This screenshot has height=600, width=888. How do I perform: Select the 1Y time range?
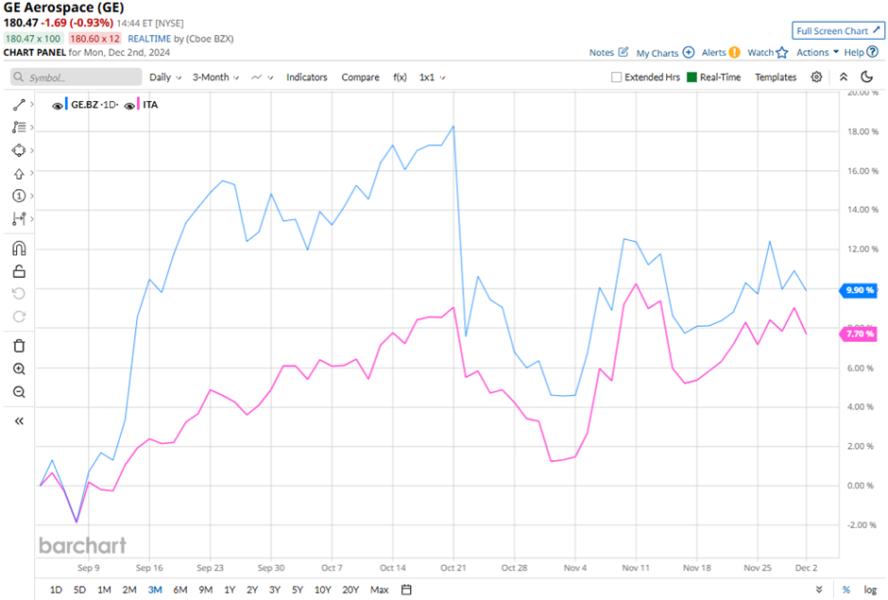tap(229, 590)
